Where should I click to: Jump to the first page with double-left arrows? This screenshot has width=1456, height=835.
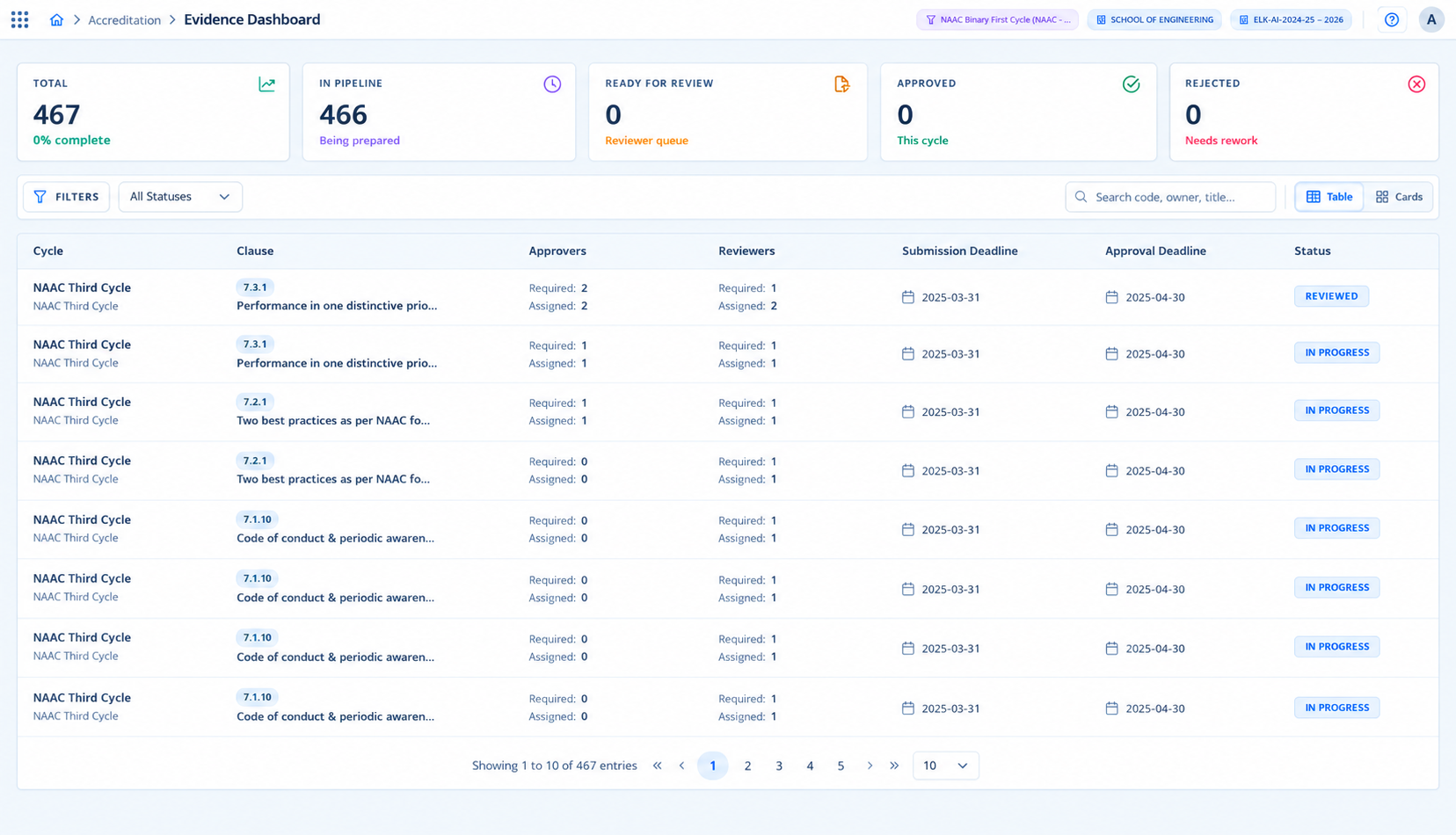click(657, 766)
